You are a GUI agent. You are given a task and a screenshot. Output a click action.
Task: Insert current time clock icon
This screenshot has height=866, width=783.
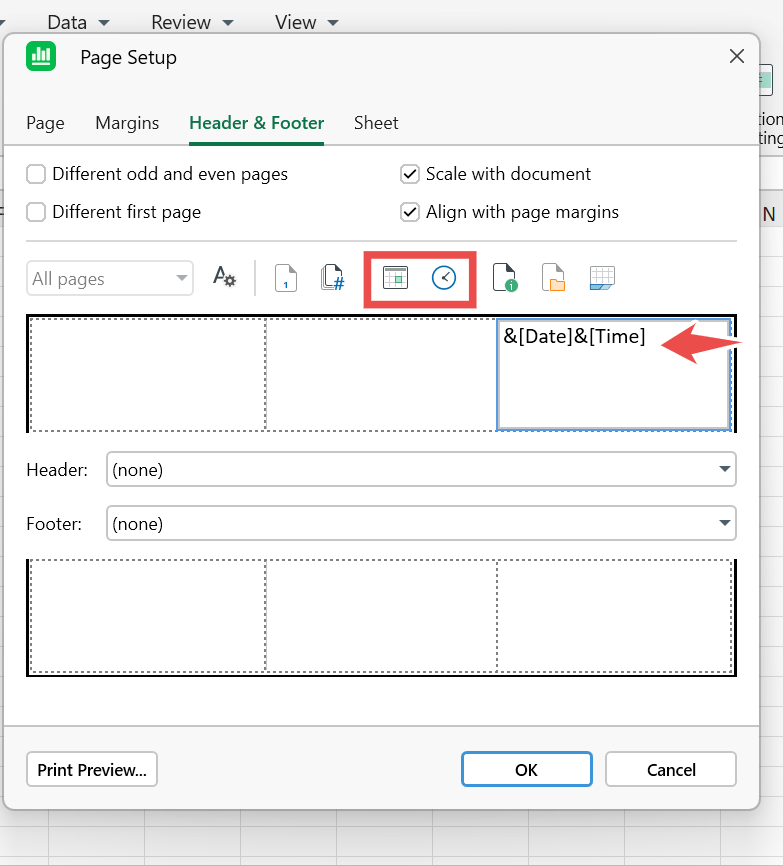coord(444,277)
